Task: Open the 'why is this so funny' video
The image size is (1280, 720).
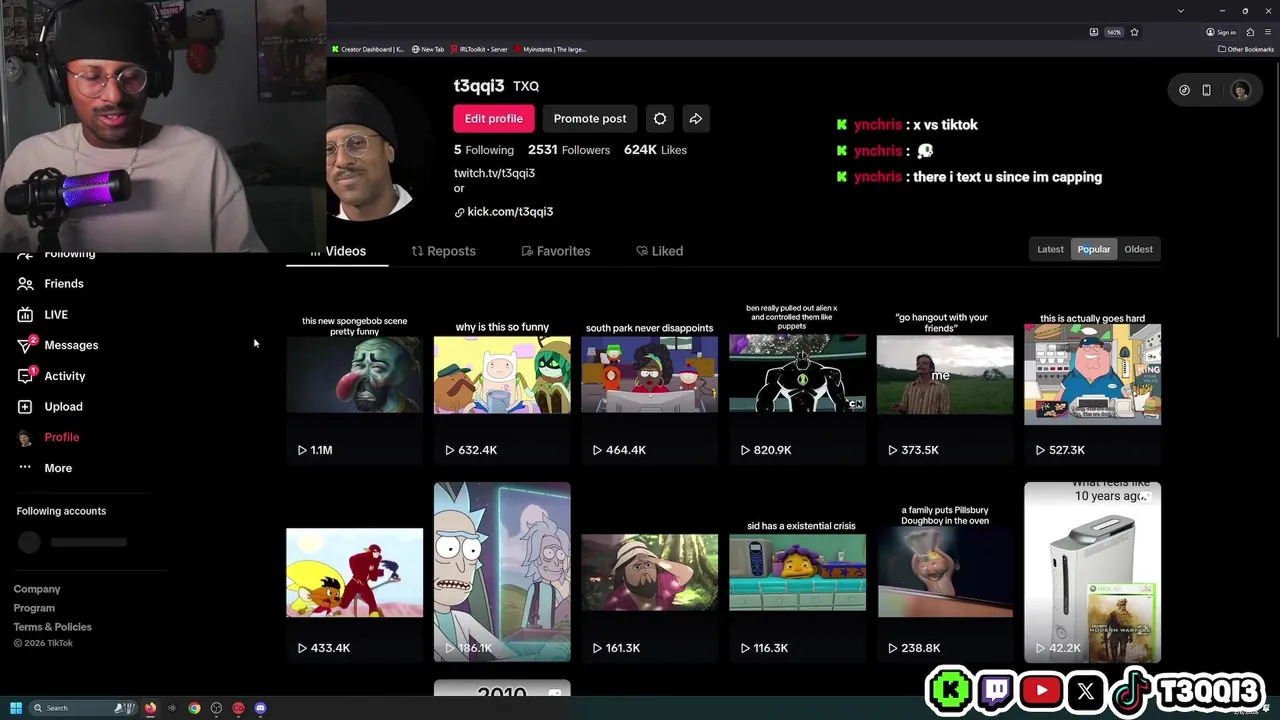Action: (x=502, y=374)
